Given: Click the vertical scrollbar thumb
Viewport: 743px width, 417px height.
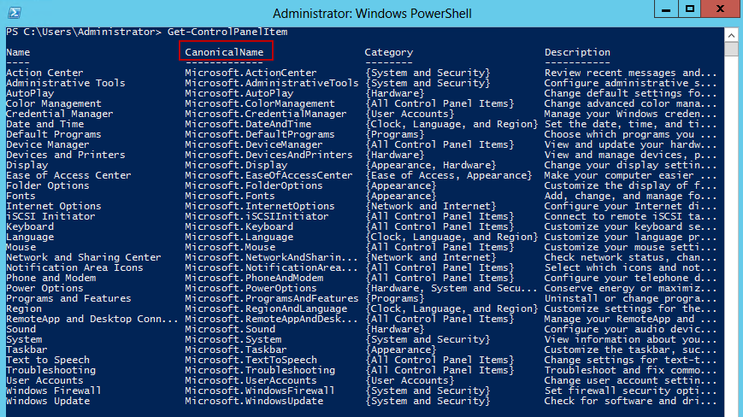Looking at the screenshot, I should 731,49.
